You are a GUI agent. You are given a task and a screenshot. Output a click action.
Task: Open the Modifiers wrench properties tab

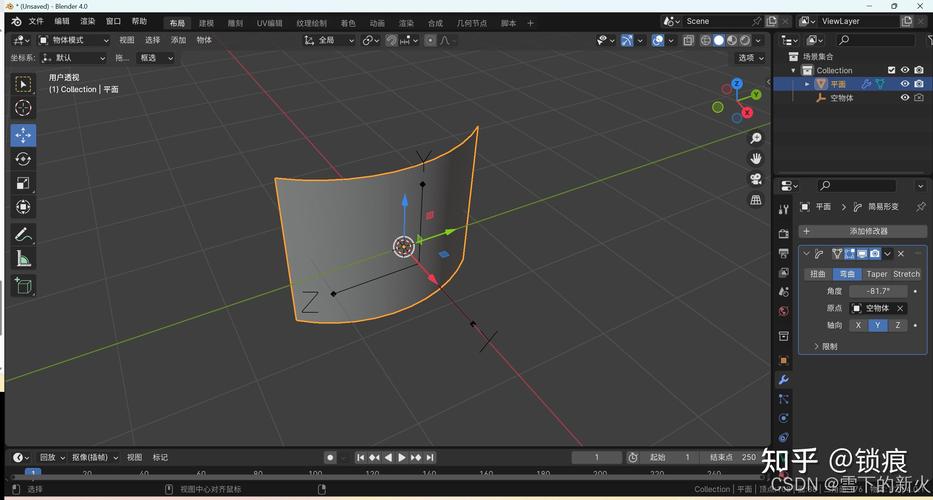784,380
